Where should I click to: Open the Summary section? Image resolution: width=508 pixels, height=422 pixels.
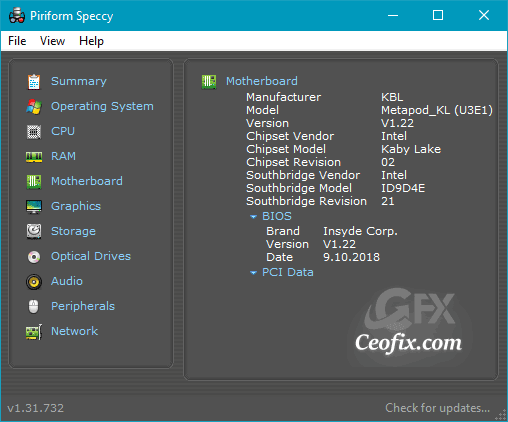(79, 81)
